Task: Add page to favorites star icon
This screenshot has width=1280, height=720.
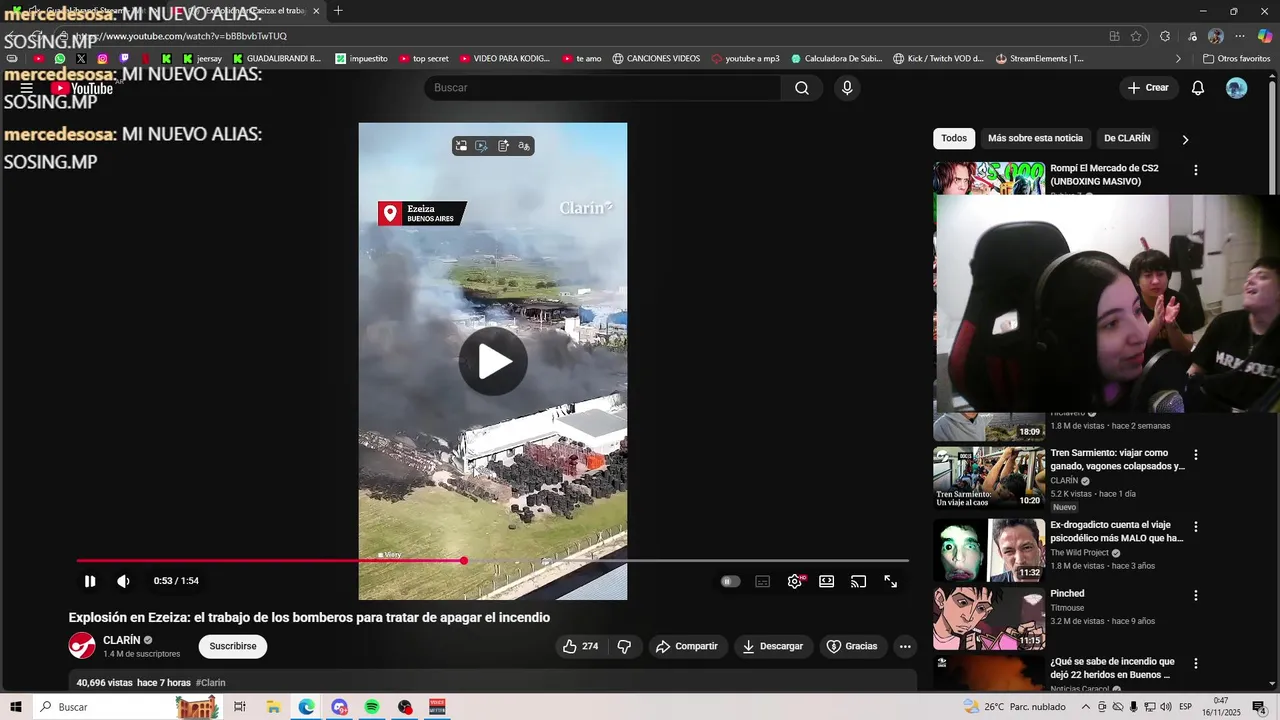Action: point(1136,36)
